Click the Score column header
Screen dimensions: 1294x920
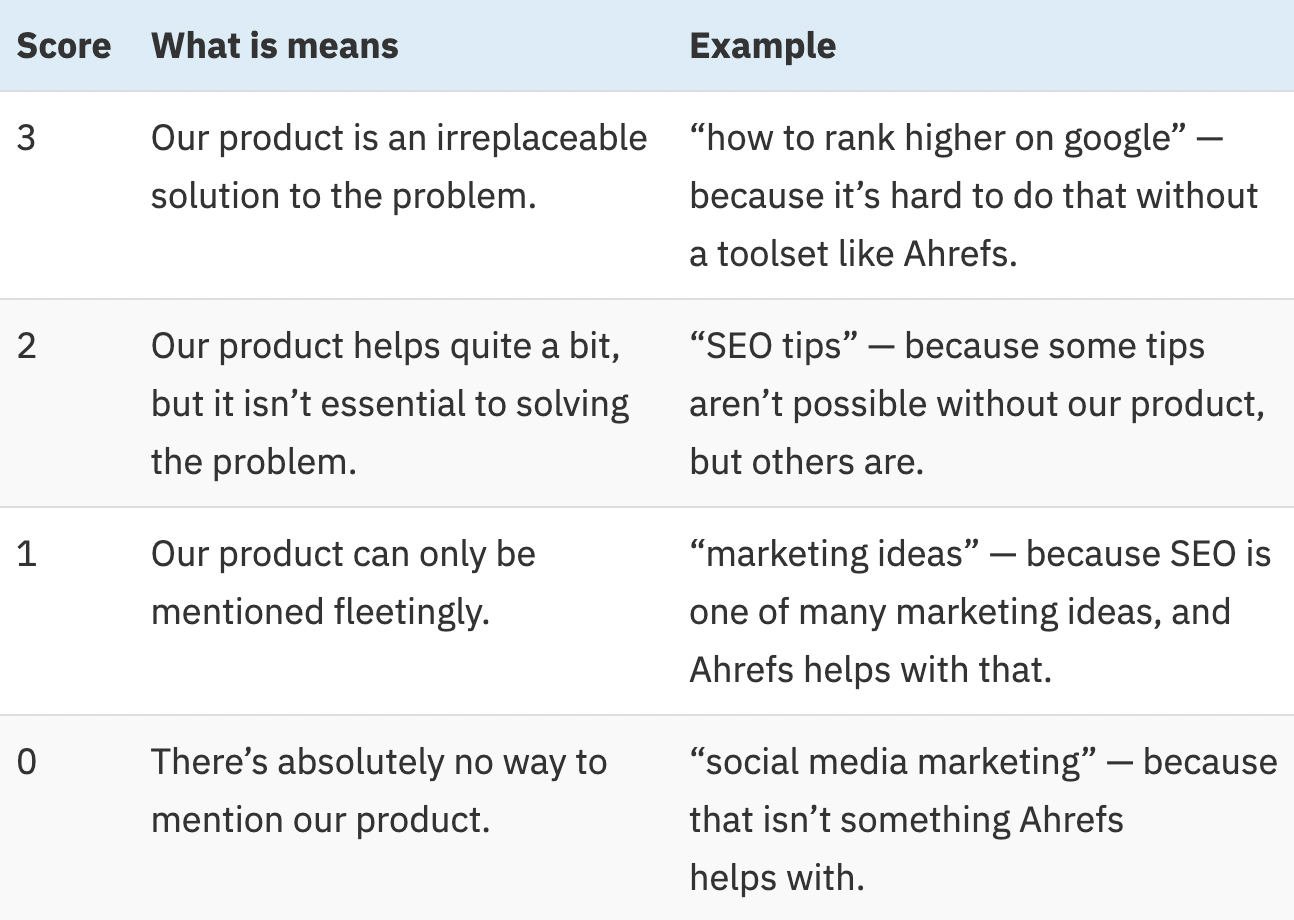tap(64, 46)
